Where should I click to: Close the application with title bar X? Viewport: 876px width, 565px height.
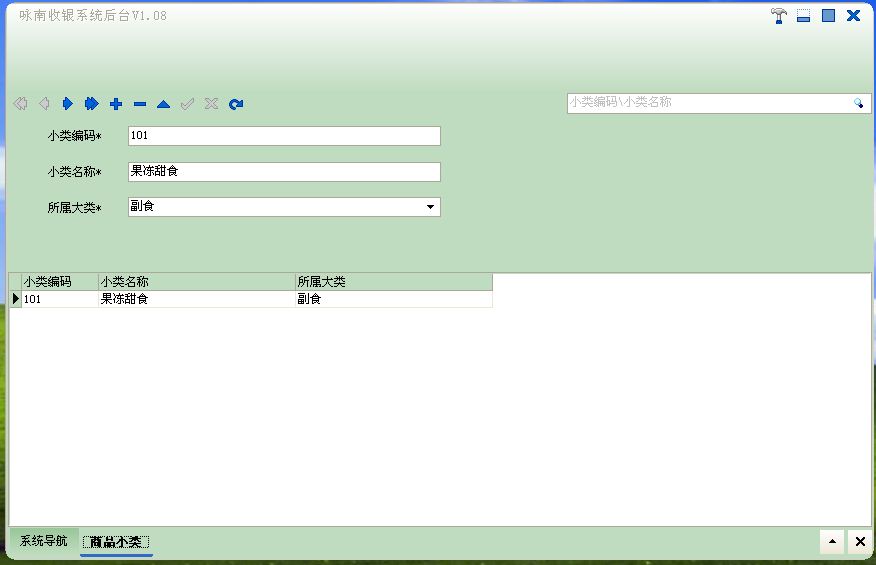pos(854,16)
